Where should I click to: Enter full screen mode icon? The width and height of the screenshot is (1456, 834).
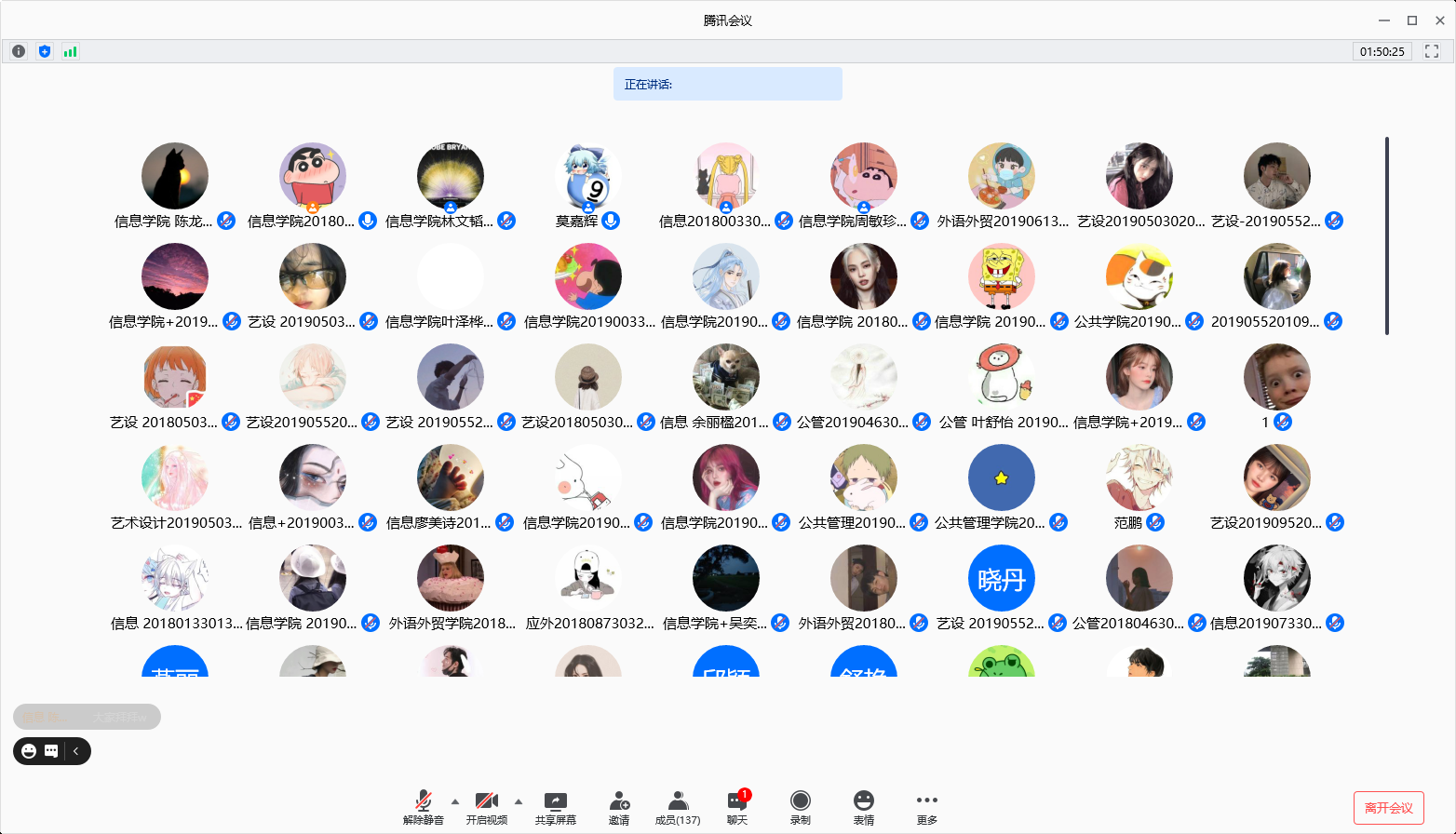point(1432,51)
